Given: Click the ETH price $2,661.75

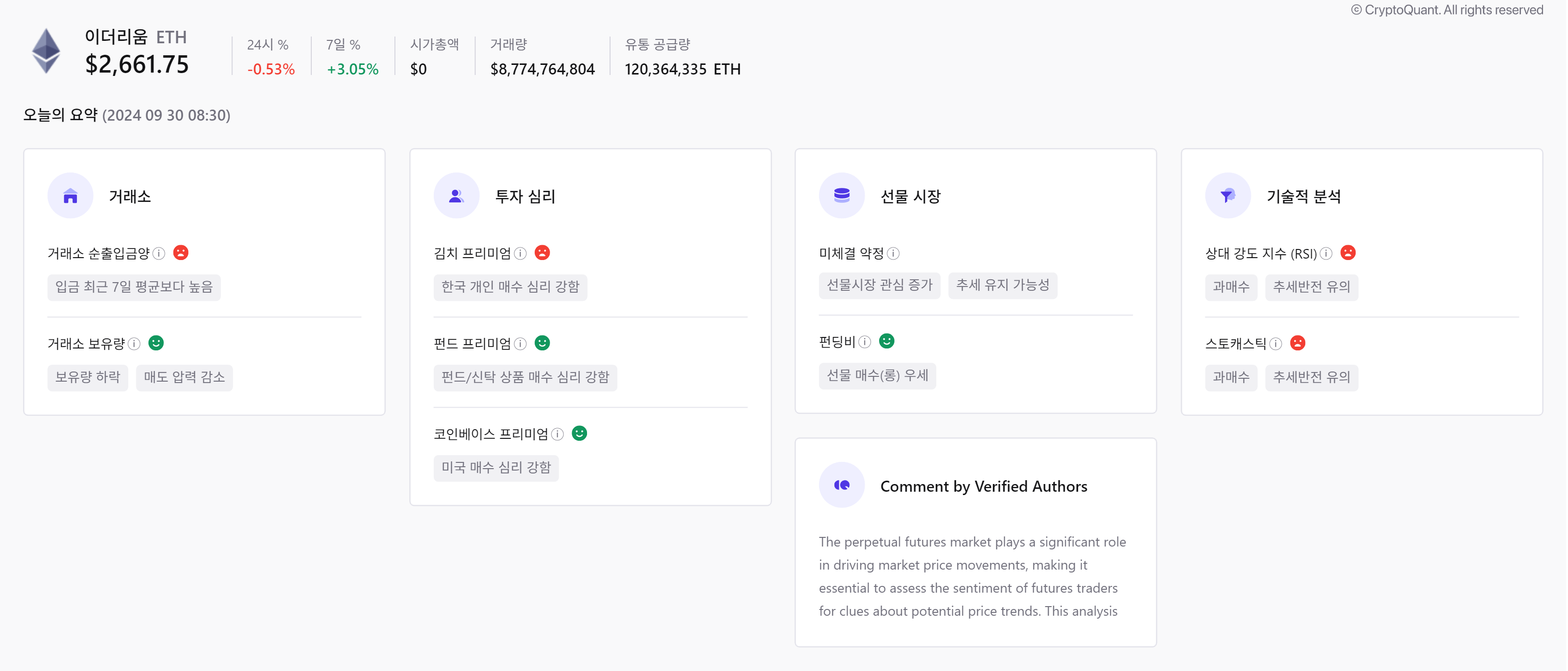Looking at the screenshot, I should point(137,64).
